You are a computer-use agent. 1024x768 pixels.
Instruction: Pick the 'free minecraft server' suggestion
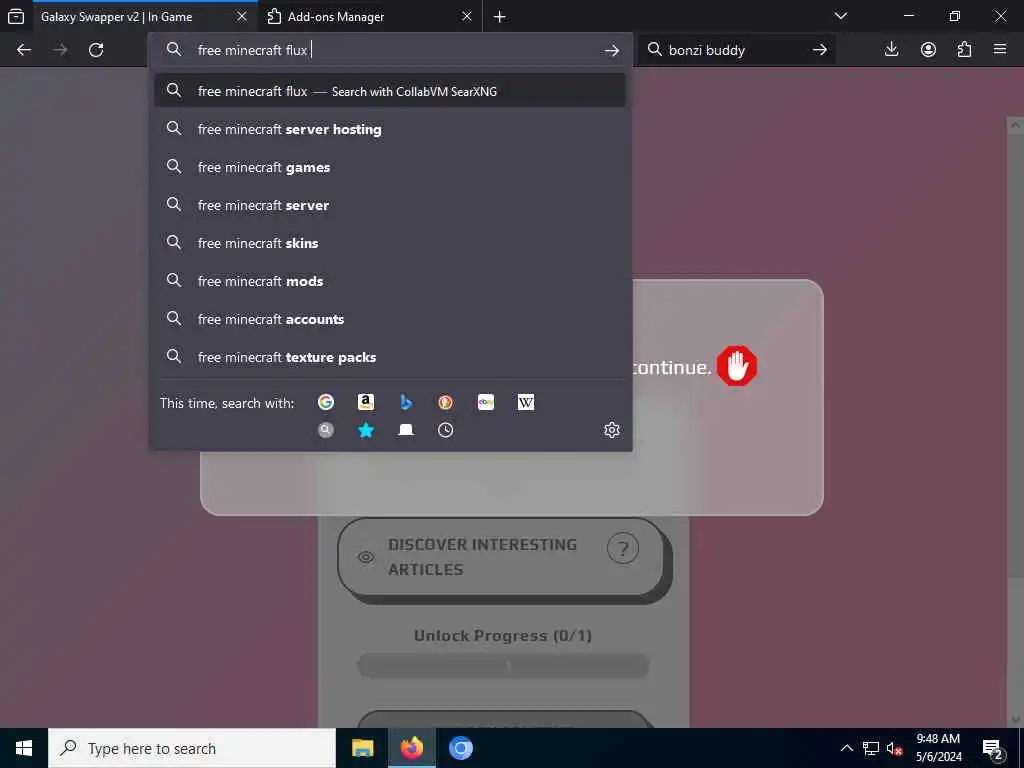(390, 205)
